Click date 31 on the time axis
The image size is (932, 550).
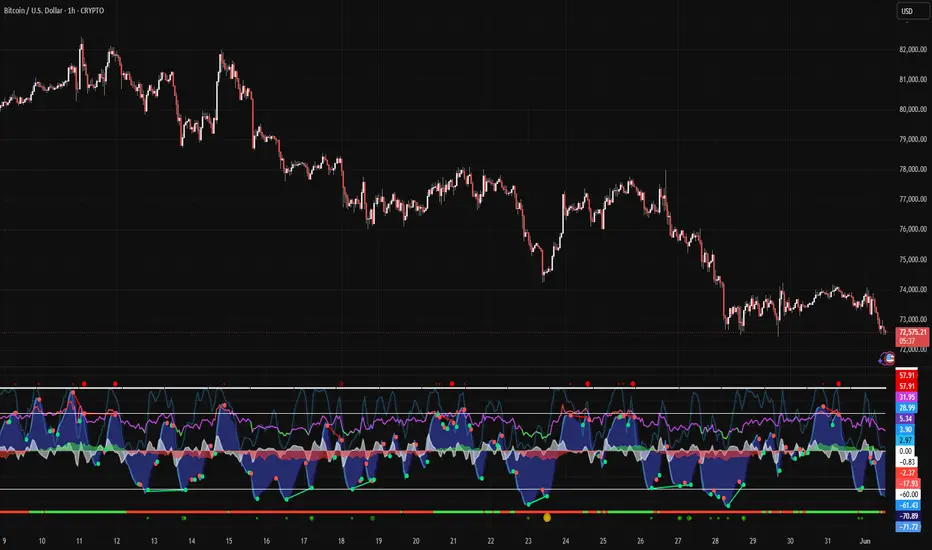[828, 541]
